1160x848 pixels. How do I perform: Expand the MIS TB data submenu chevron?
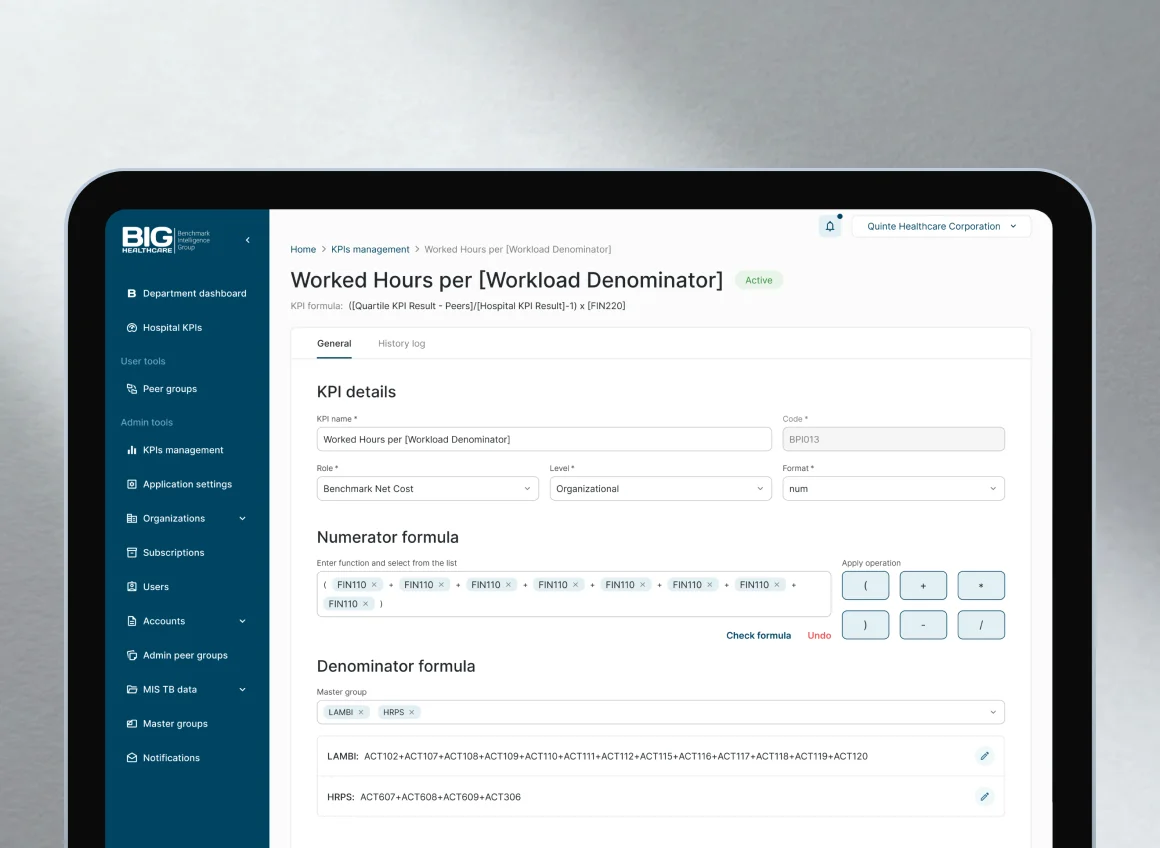(x=243, y=689)
